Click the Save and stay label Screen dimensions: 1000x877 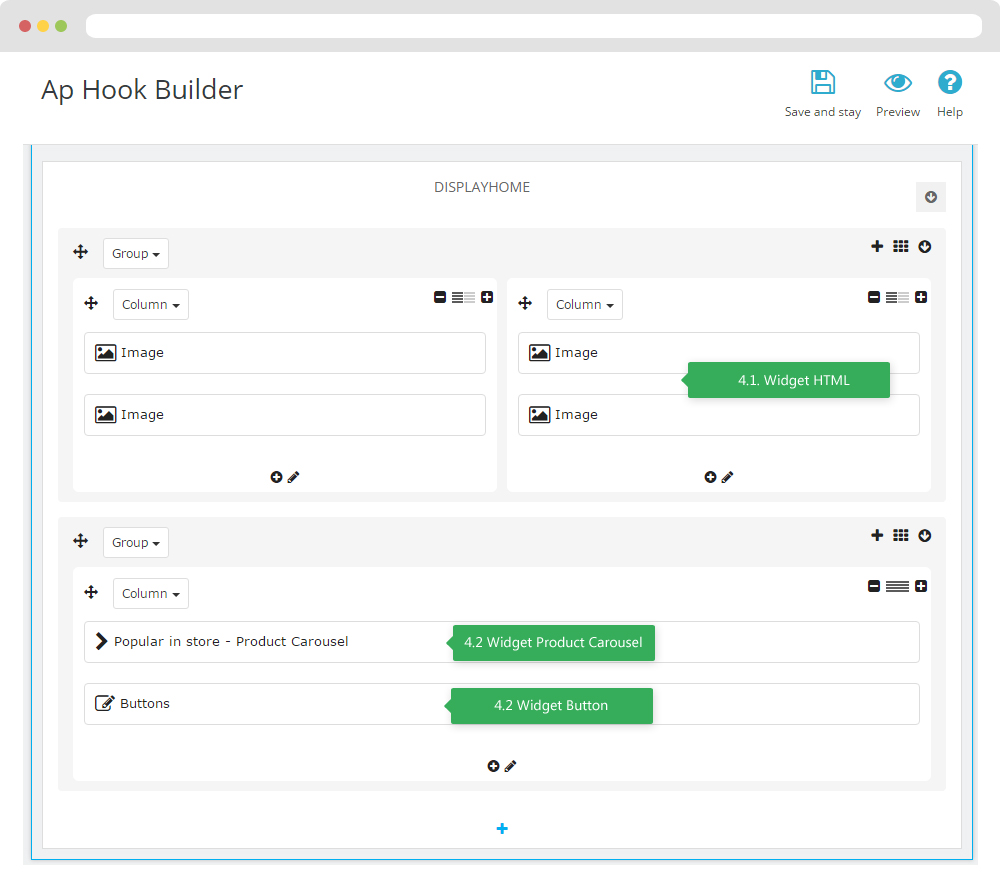coord(823,112)
